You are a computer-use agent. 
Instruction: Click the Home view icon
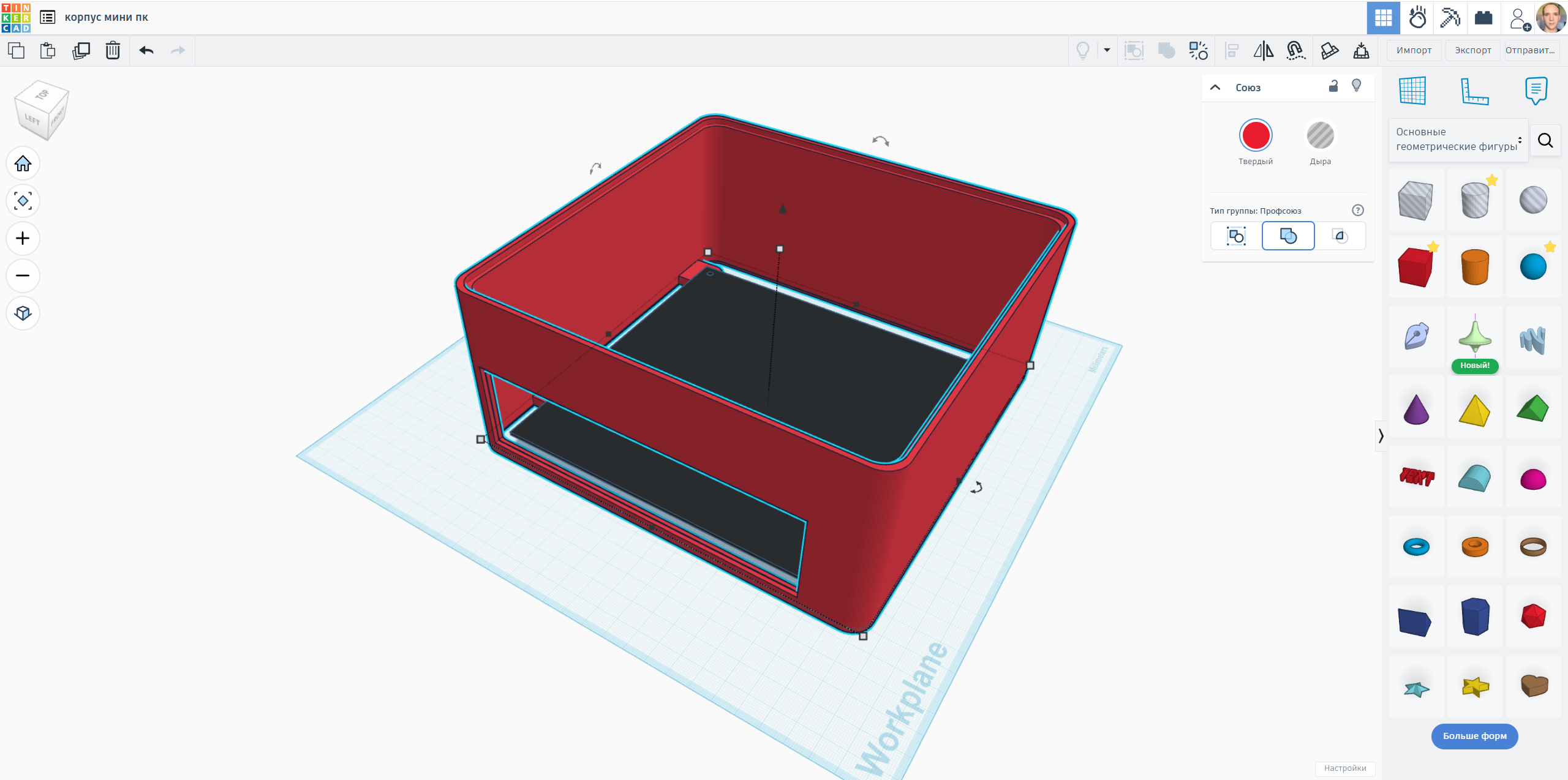pos(23,163)
